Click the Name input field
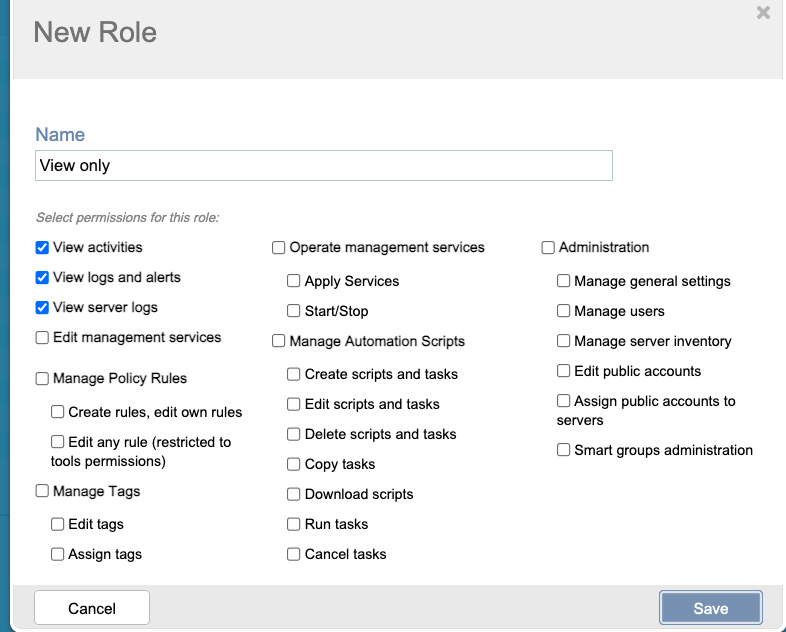 tap(324, 165)
